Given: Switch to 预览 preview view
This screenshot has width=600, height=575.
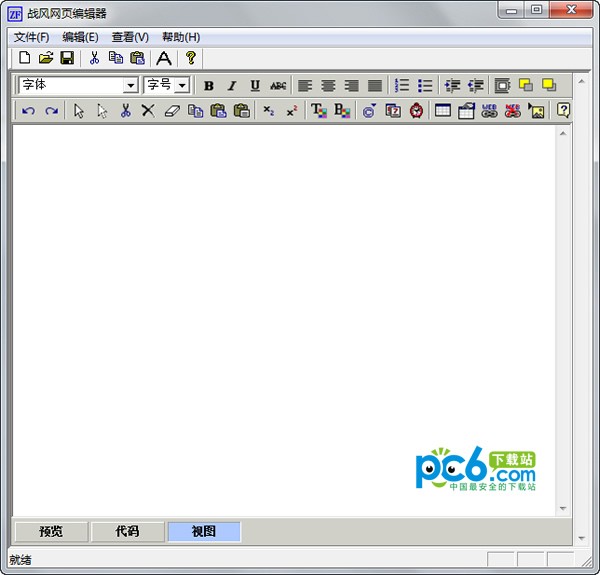Looking at the screenshot, I should 51,532.
